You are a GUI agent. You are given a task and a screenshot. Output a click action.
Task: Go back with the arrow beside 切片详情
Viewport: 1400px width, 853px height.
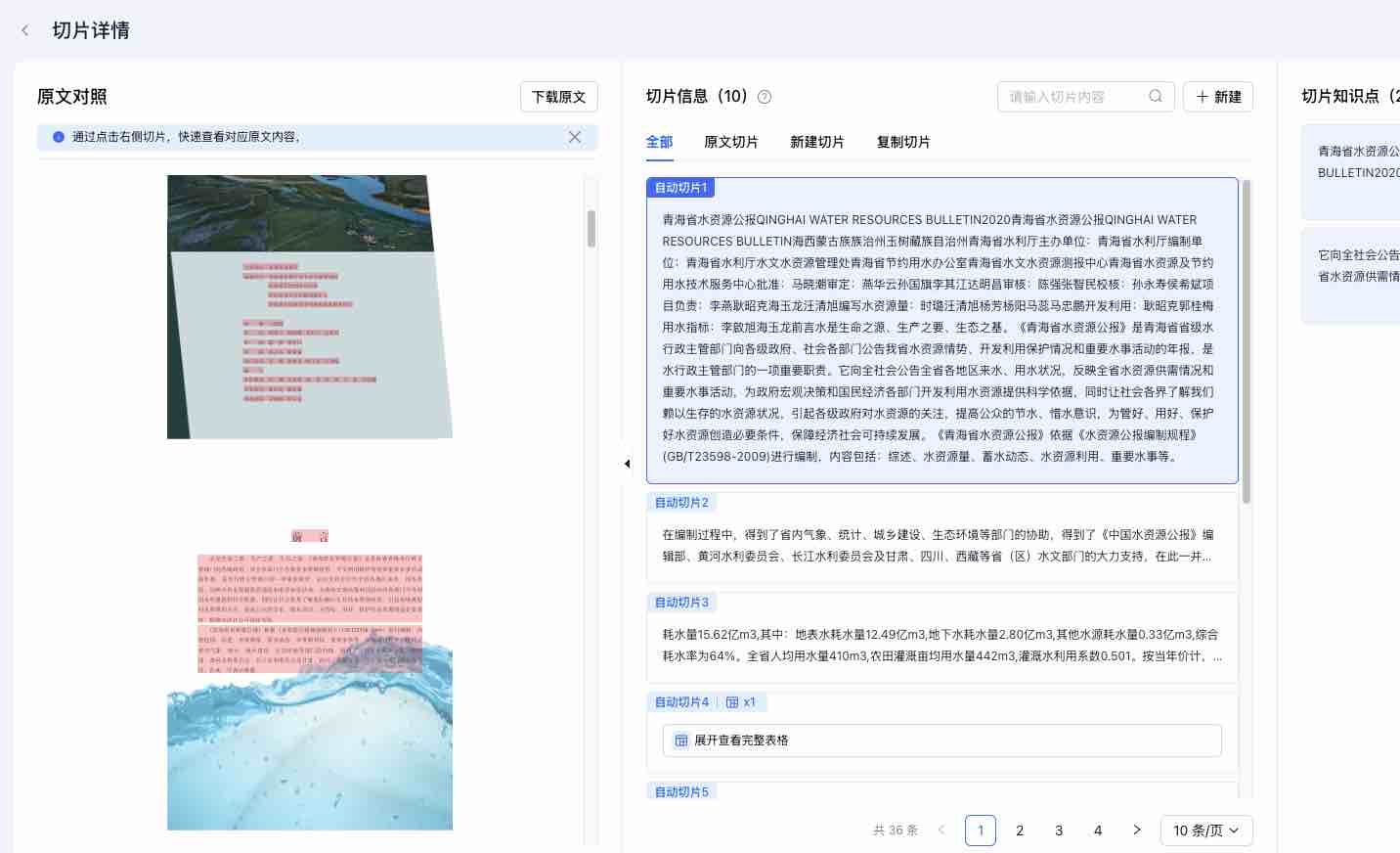tap(25, 30)
